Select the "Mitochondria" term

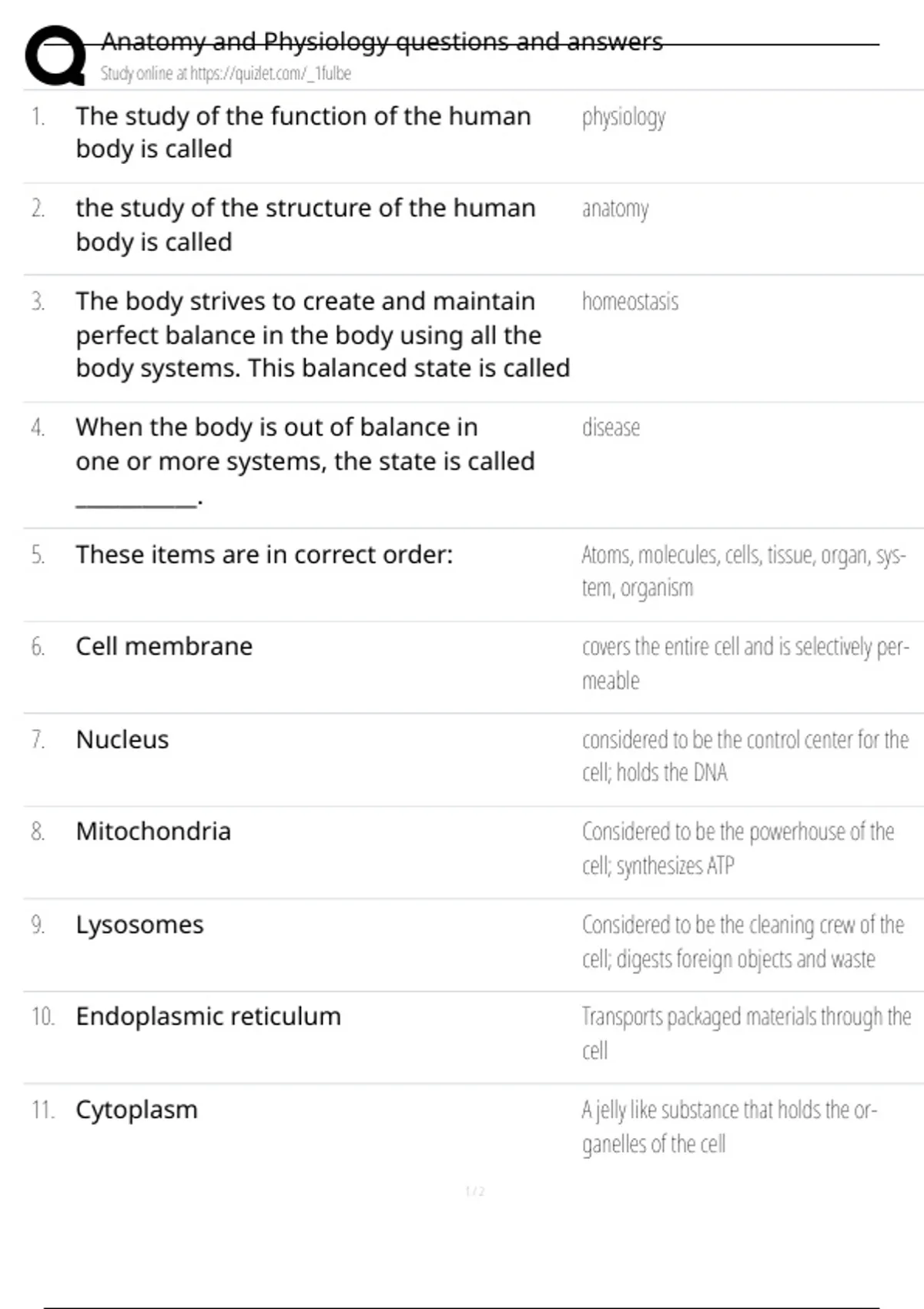[153, 832]
